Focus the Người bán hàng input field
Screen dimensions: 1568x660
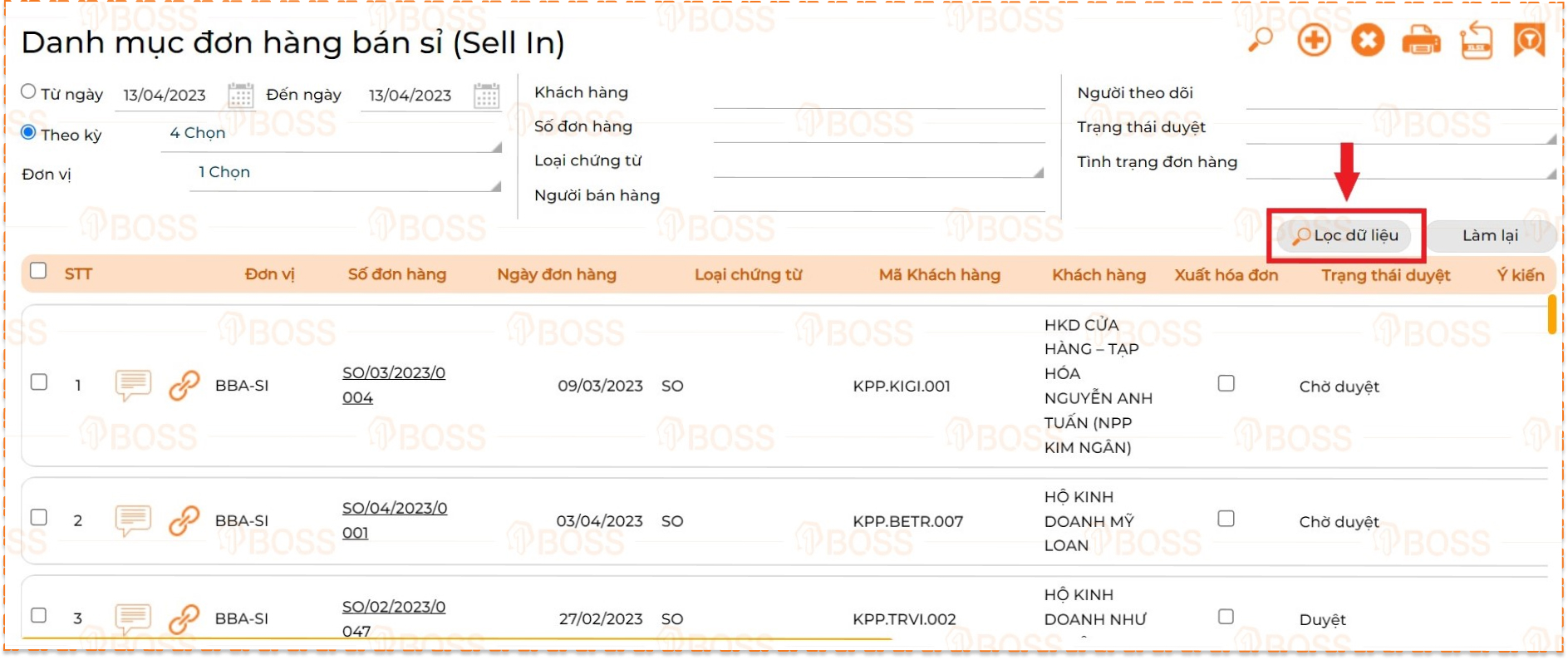point(879,196)
